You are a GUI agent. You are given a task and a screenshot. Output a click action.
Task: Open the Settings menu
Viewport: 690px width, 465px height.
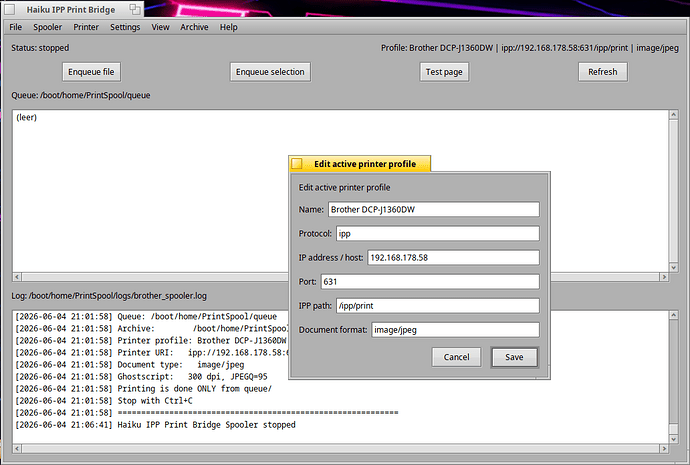(125, 27)
